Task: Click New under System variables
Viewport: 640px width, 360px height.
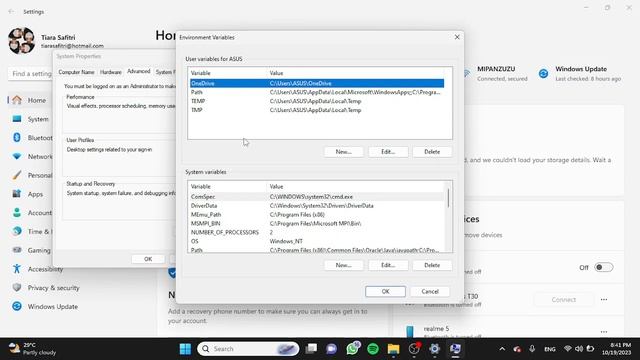Action: (343, 265)
